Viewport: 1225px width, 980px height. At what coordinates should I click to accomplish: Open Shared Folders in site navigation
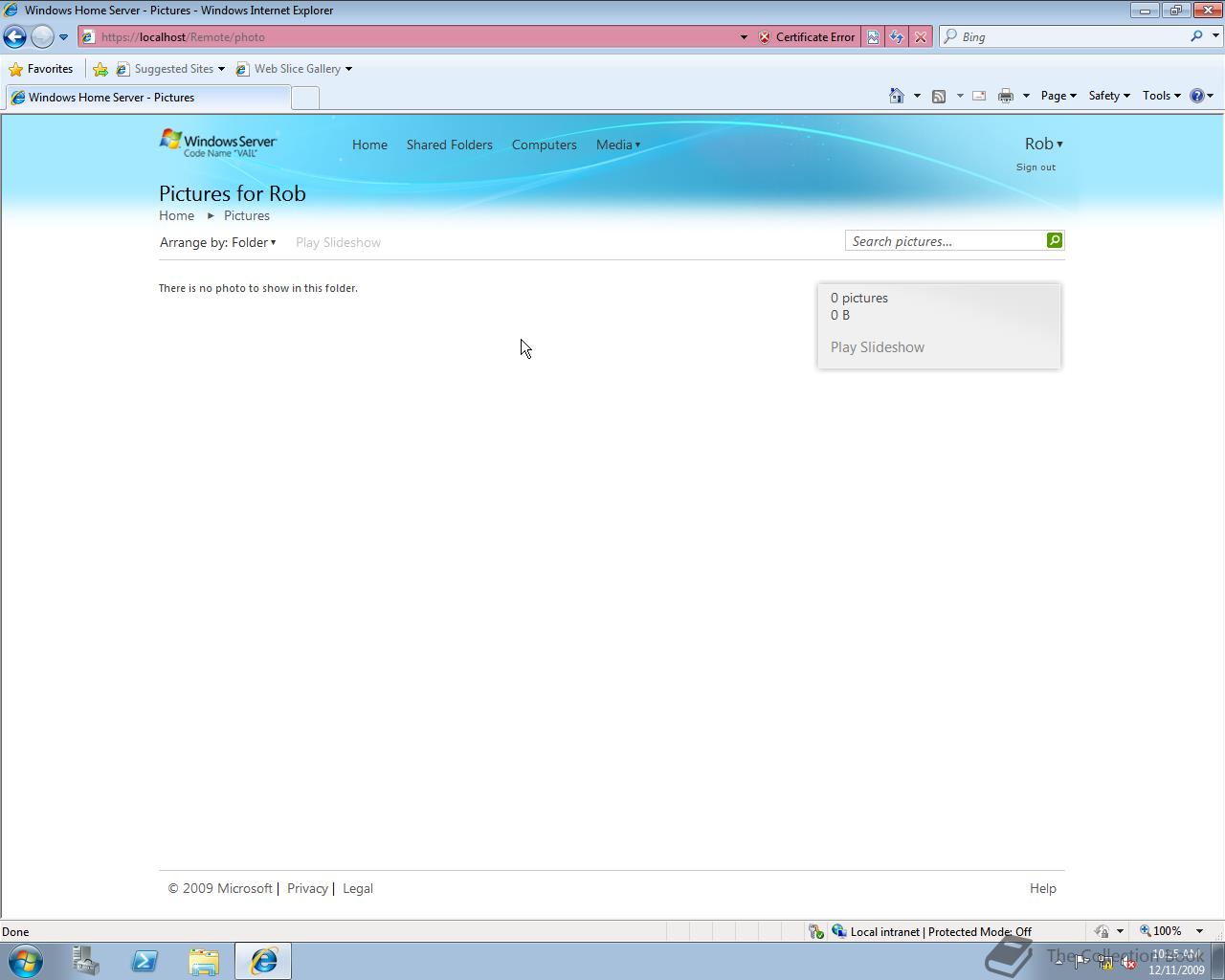coord(449,145)
